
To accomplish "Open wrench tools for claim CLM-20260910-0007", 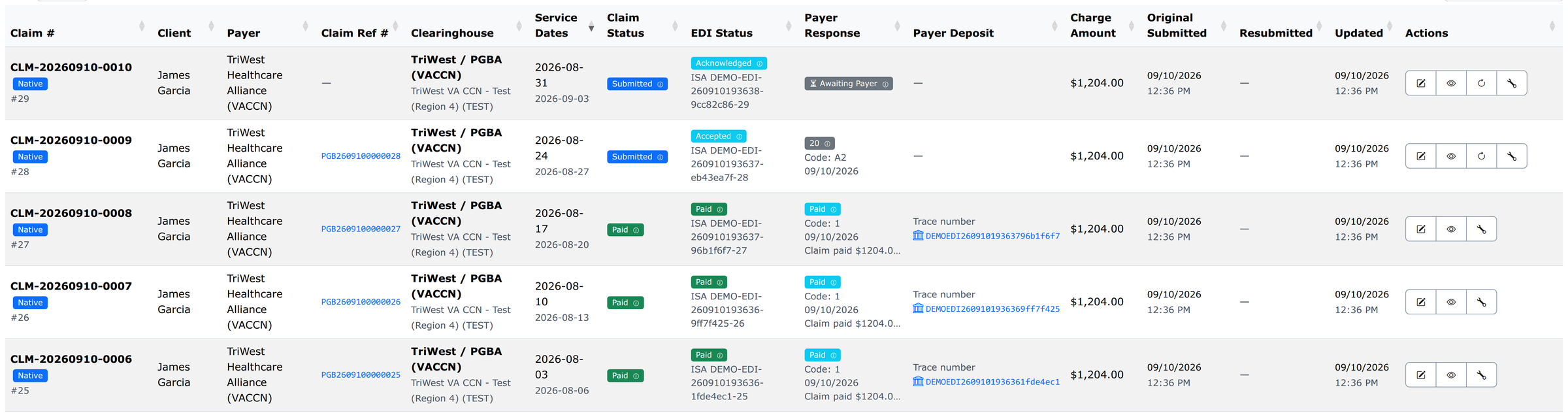I will (x=1481, y=302).
